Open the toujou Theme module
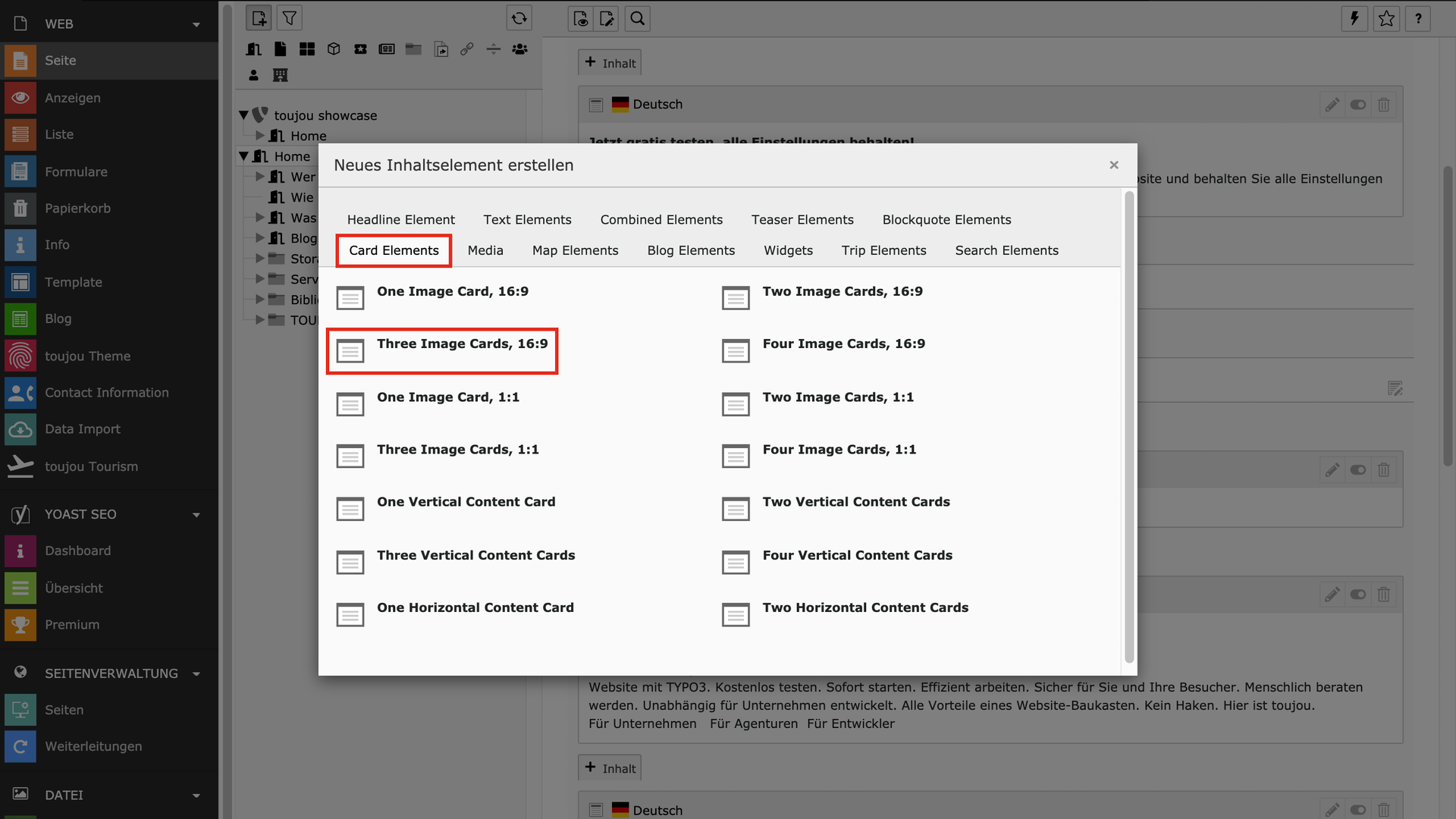The height and width of the screenshot is (819, 1456). [x=87, y=356]
